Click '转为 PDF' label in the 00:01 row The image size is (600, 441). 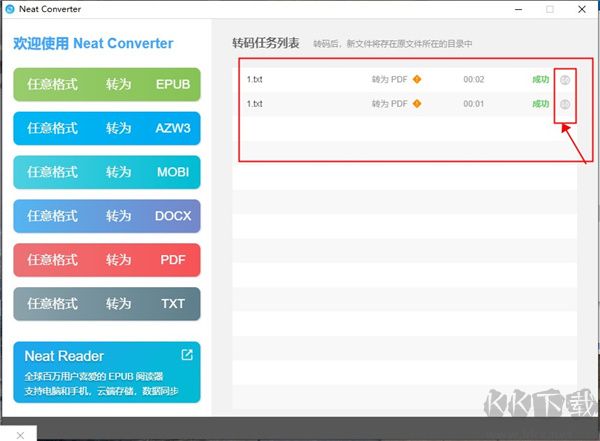pyautogui.click(x=390, y=104)
